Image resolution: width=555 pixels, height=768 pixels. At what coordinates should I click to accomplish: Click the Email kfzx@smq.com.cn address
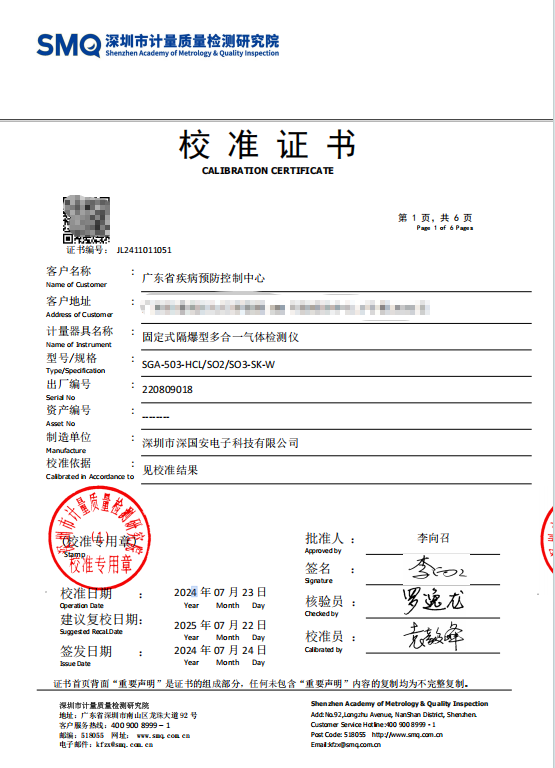(345, 744)
